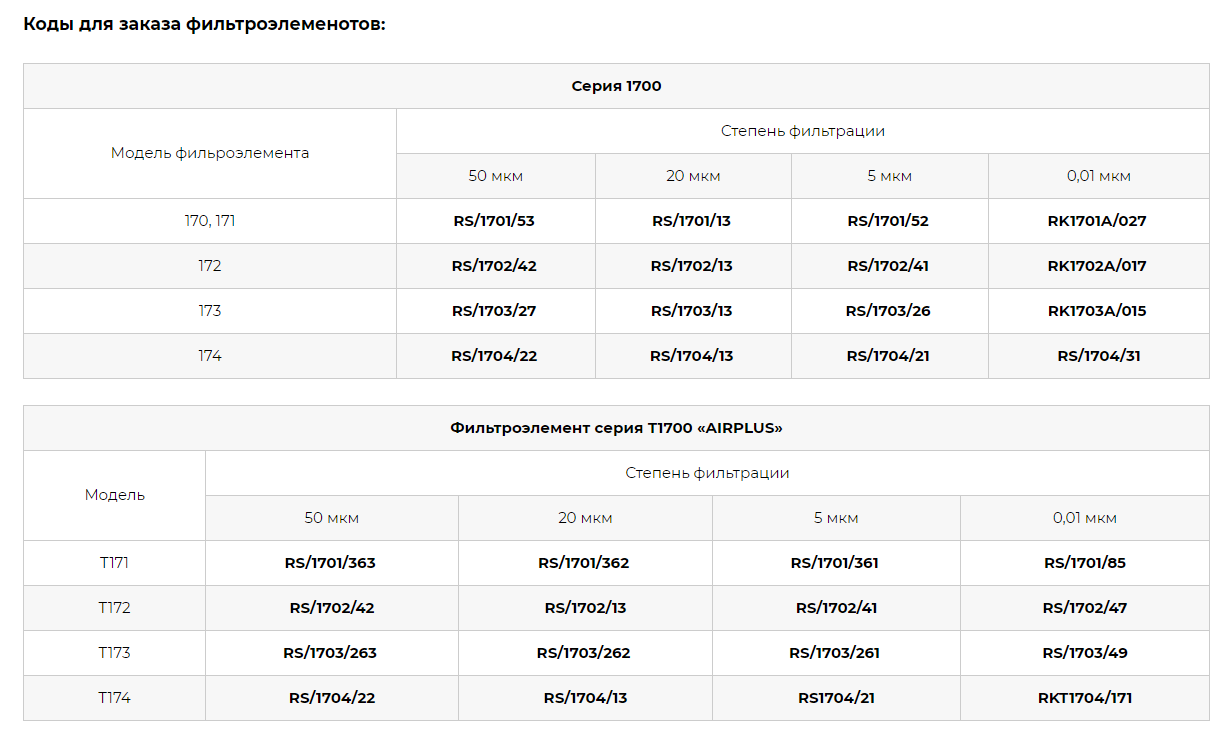Screen dimensions: 1228x745
Task: Click code RS/1701/53 in 50 мкм column
Action: [x=494, y=221]
